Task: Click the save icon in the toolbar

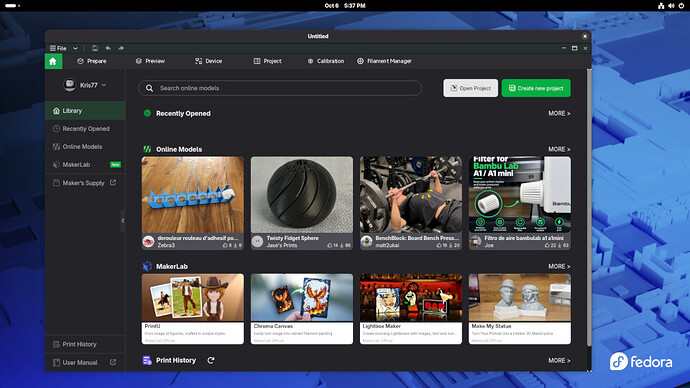Action: 95,48
